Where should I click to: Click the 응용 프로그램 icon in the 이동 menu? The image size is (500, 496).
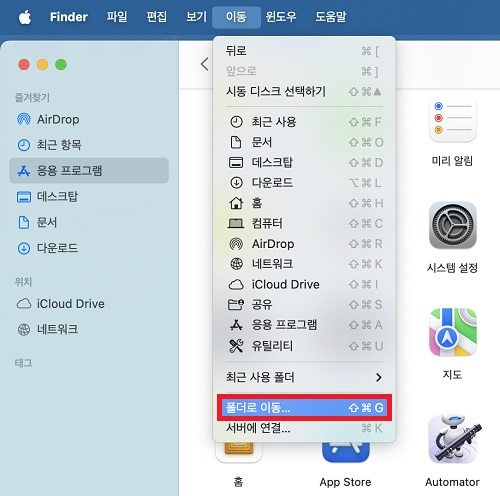coord(236,325)
